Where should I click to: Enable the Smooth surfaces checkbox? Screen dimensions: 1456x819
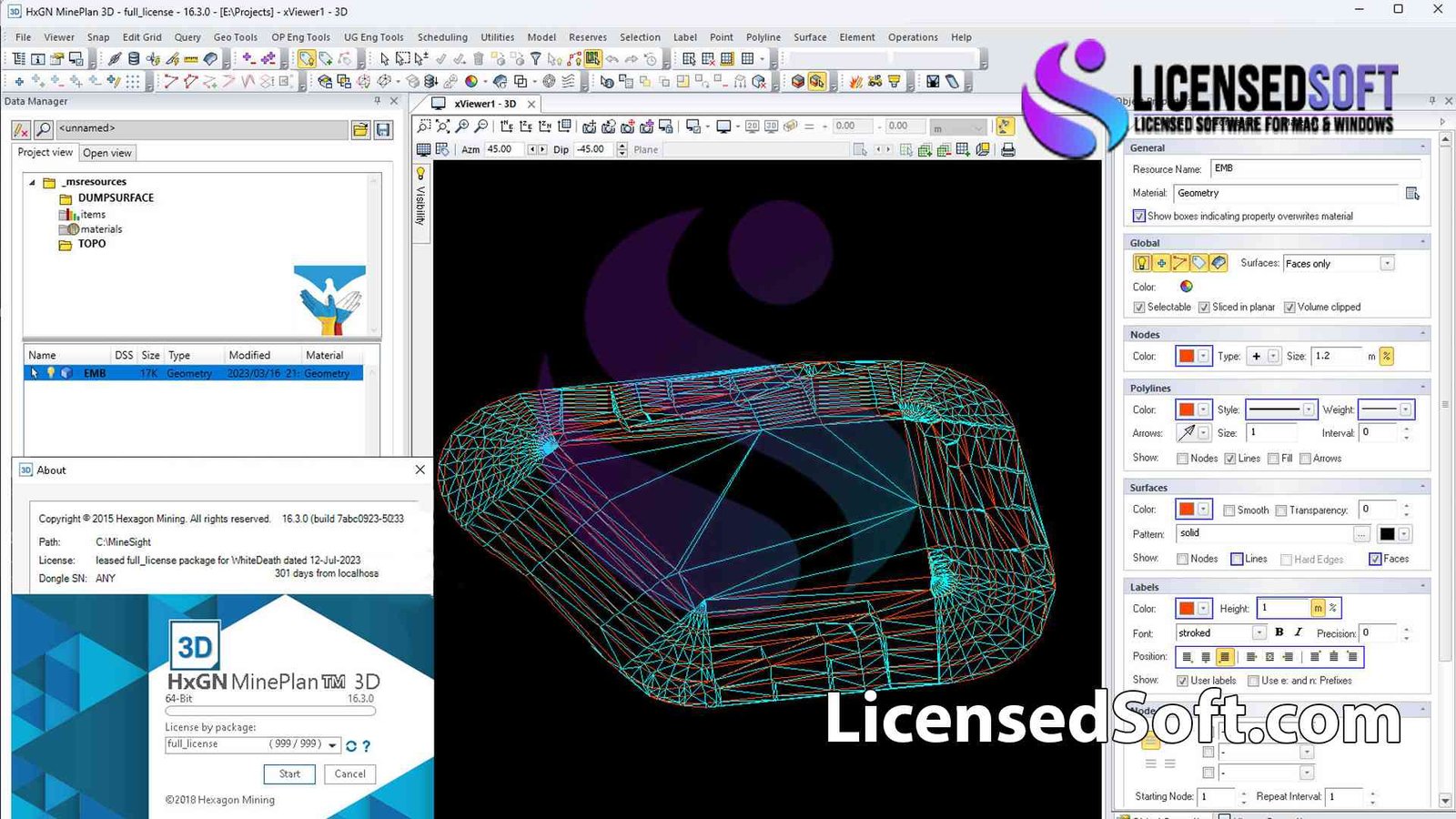point(1229,511)
